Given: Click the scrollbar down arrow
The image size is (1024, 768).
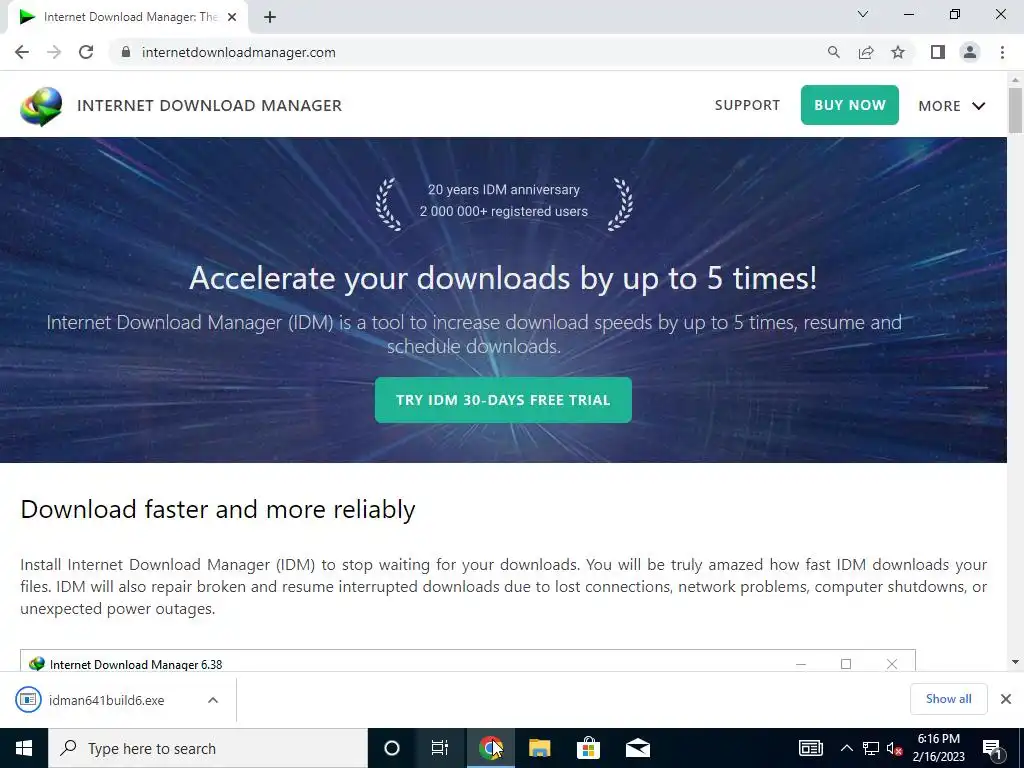Looking at the screenshot, I should pos(1015,662).
